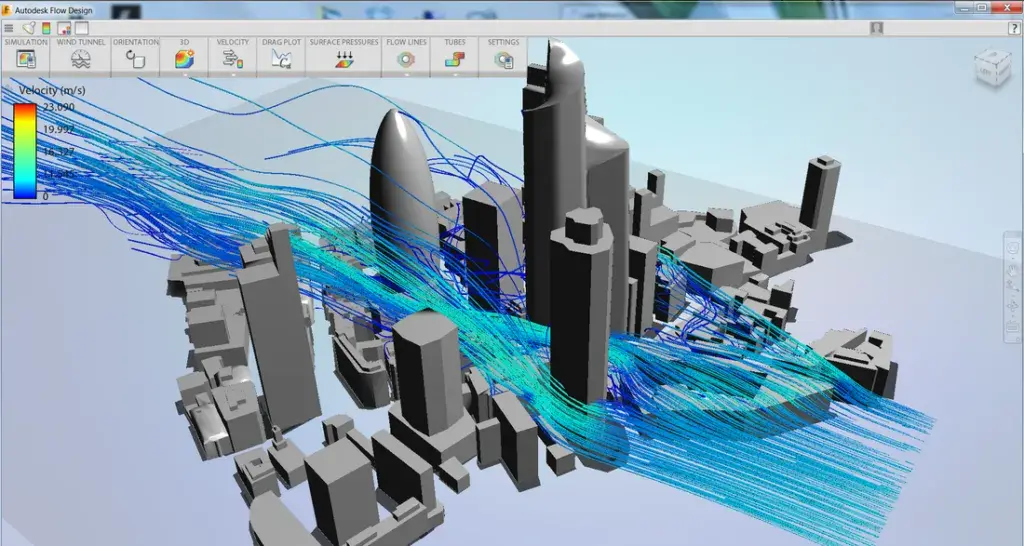Expand the dropdown arrow under Flow Lines
The width and height of the screenshot is (1024, 546).
click(406, 74)
